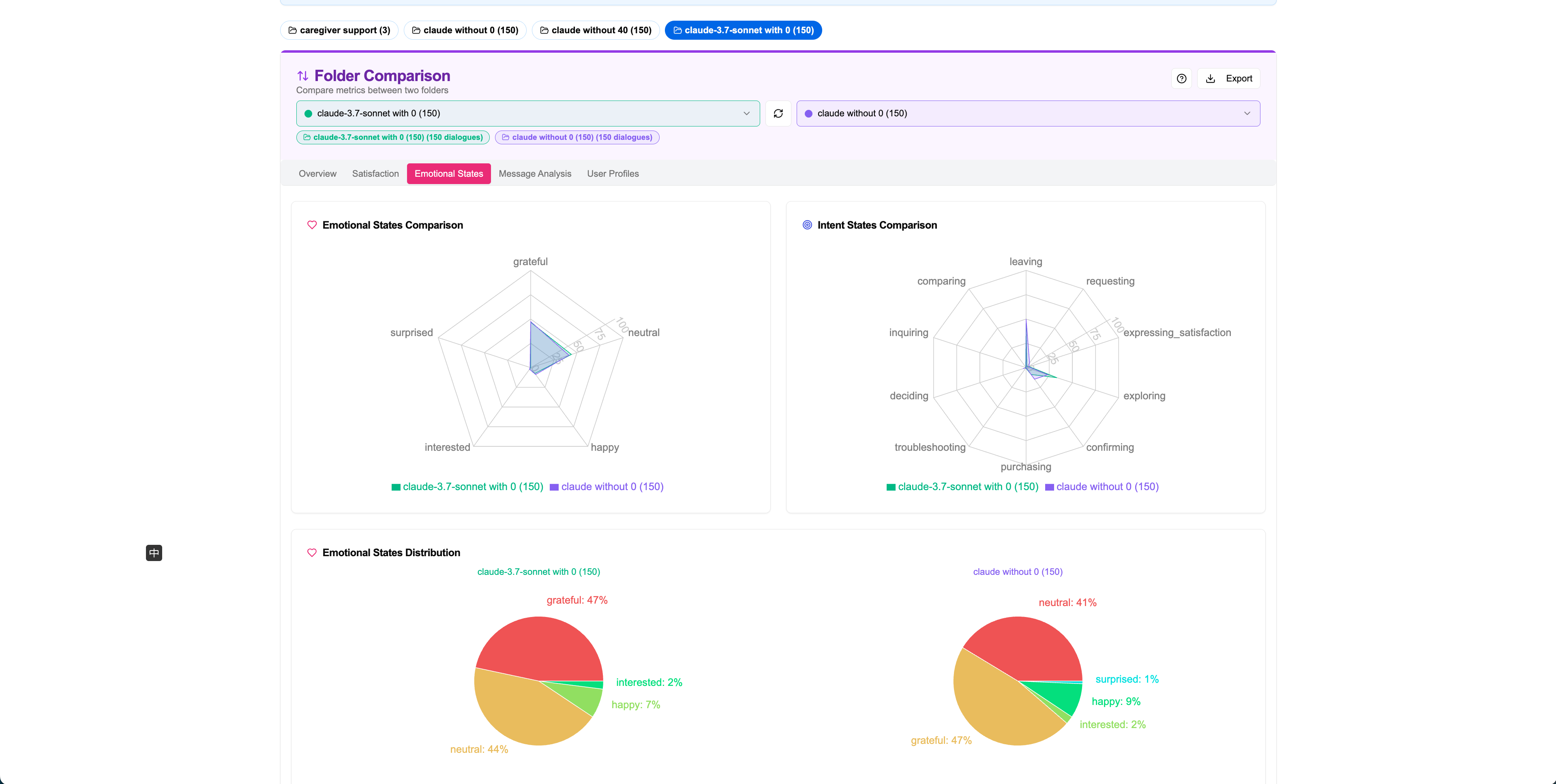1556x784 pixels.
Task: Select the Emotional States tab
Action: pyautogui.click(x=449, y=174)
